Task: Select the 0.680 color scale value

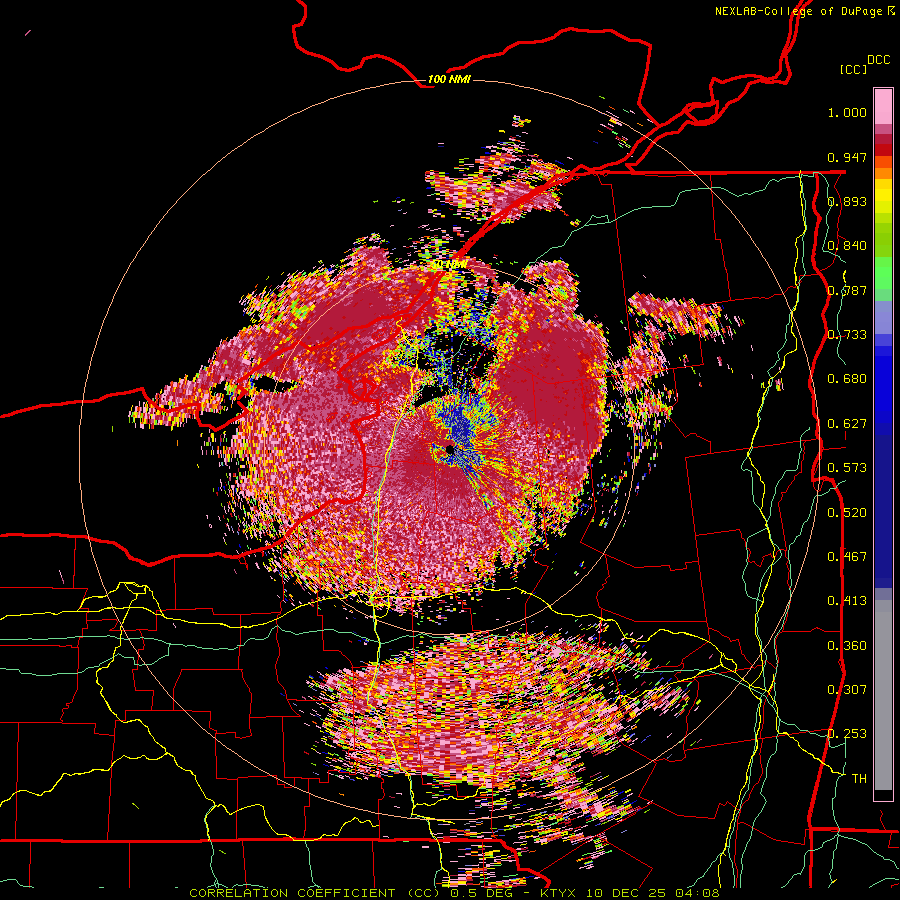Action: 847,379
